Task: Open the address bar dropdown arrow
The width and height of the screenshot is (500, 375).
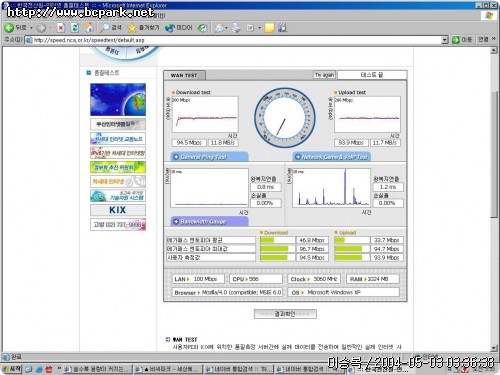Action: pyautogui.click(x=445, y=40)
